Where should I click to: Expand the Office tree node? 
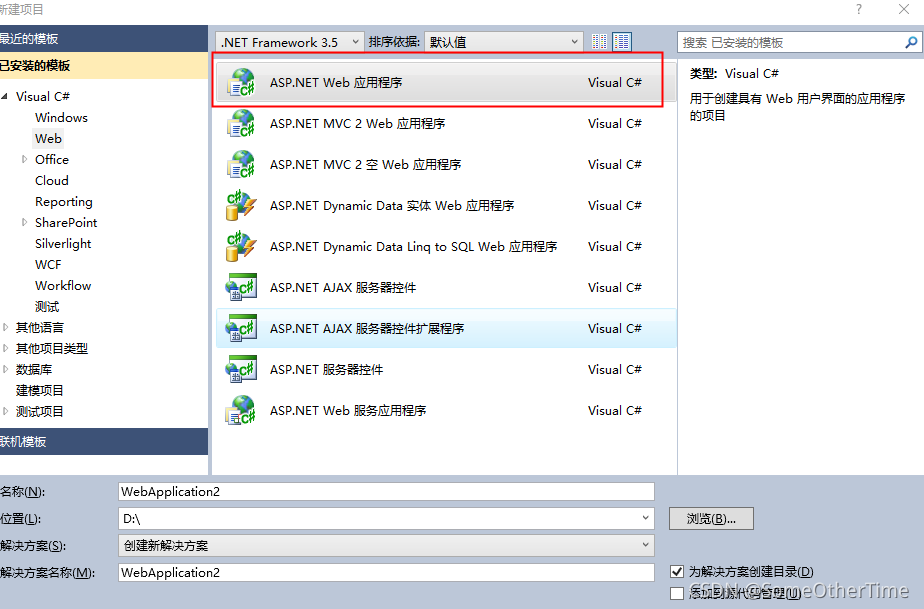click(x=24, y=159)
